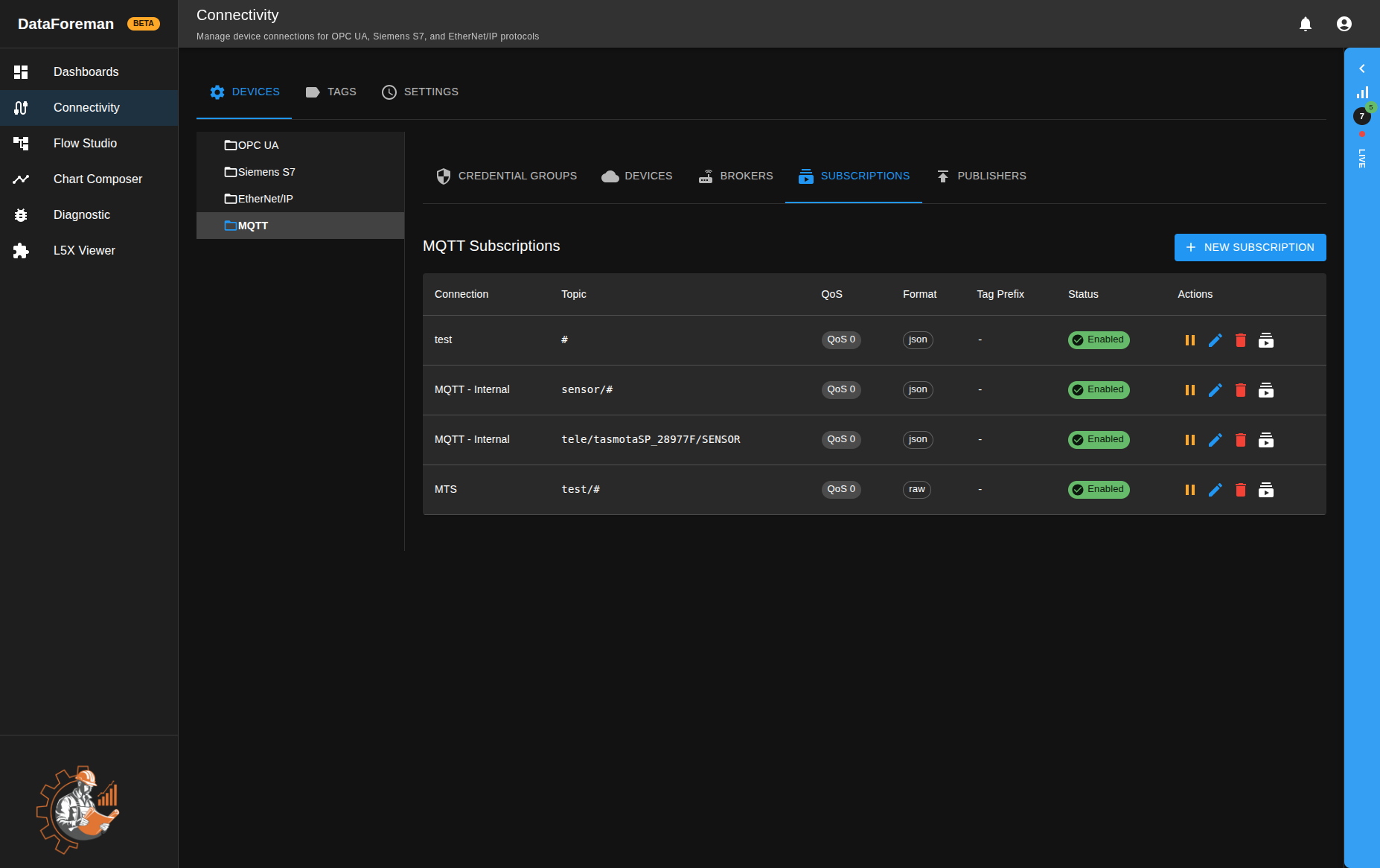Expand the OPC UA folder
This screenshot has height=868, width=1380.
click(257, 145)
